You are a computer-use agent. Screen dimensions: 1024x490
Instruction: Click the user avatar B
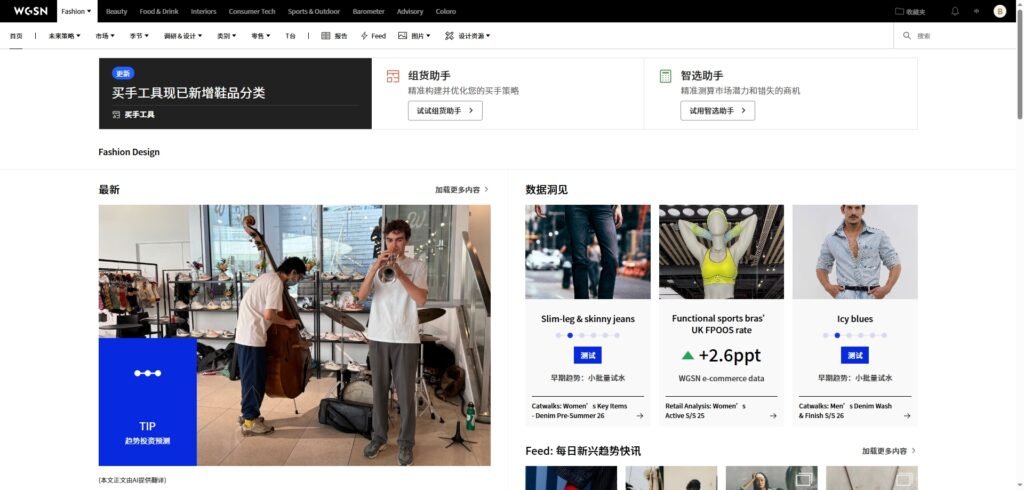(x=999, y=11)
